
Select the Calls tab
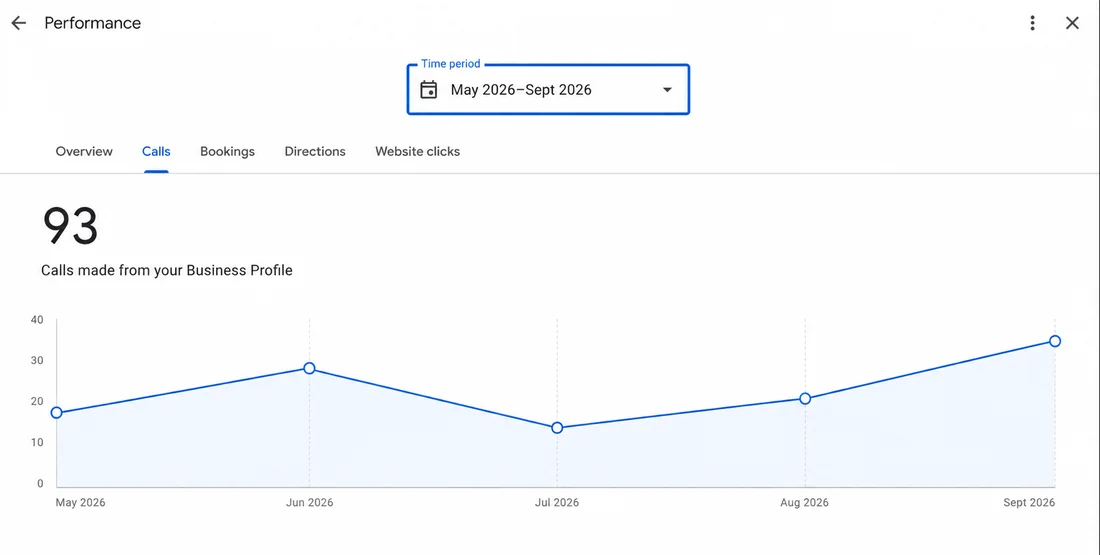[x=156, y=152]
